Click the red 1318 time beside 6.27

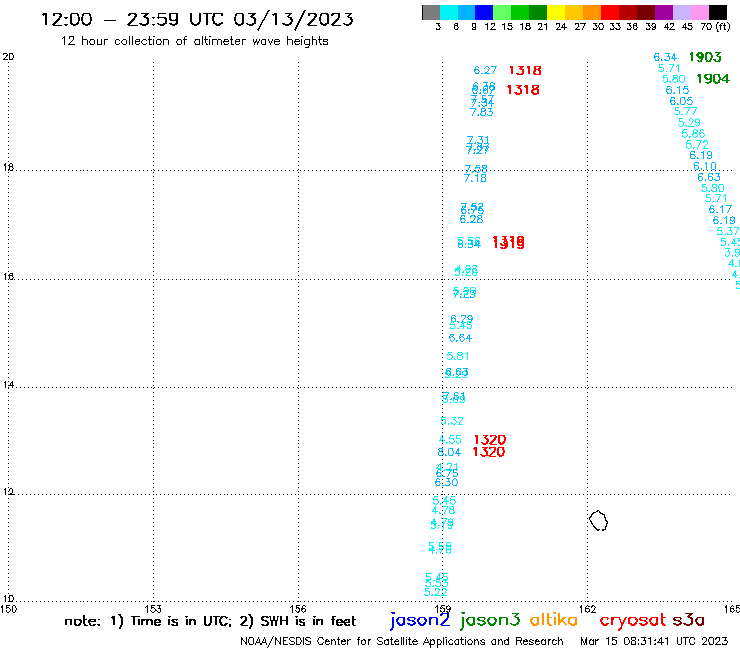tap(525, 70)
